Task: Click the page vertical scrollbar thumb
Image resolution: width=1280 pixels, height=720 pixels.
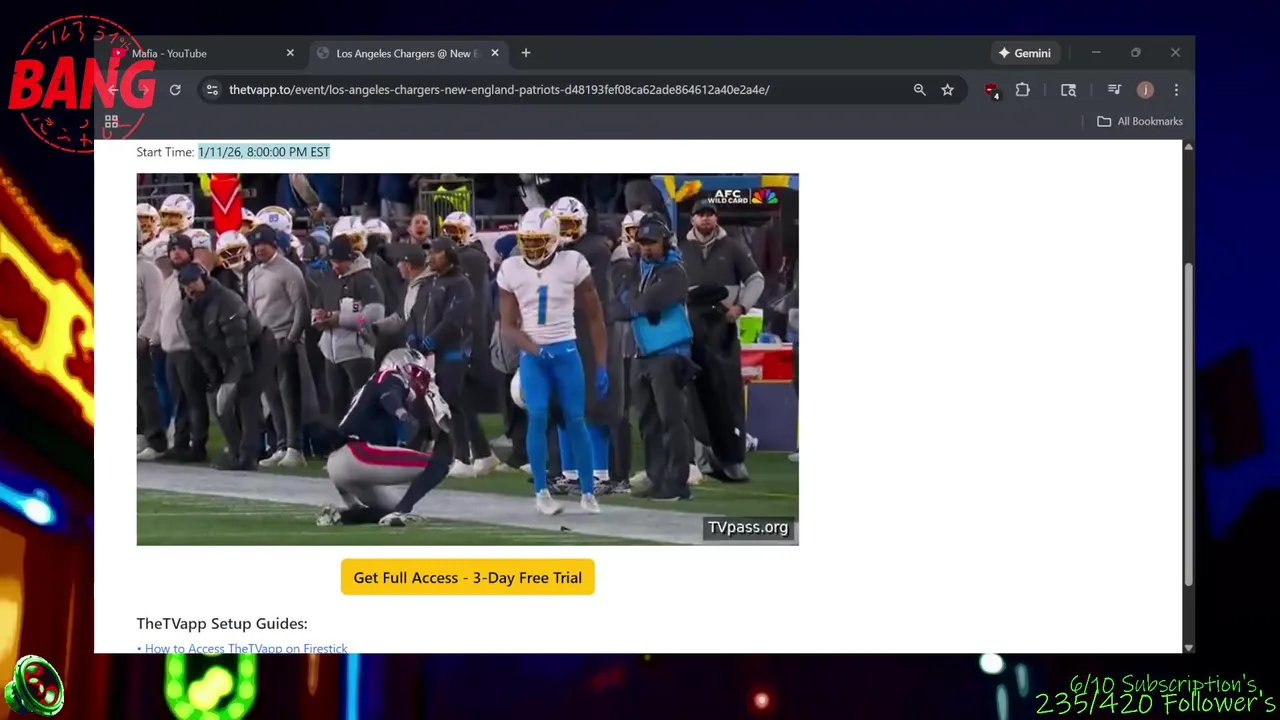Action: [1188, 425]
